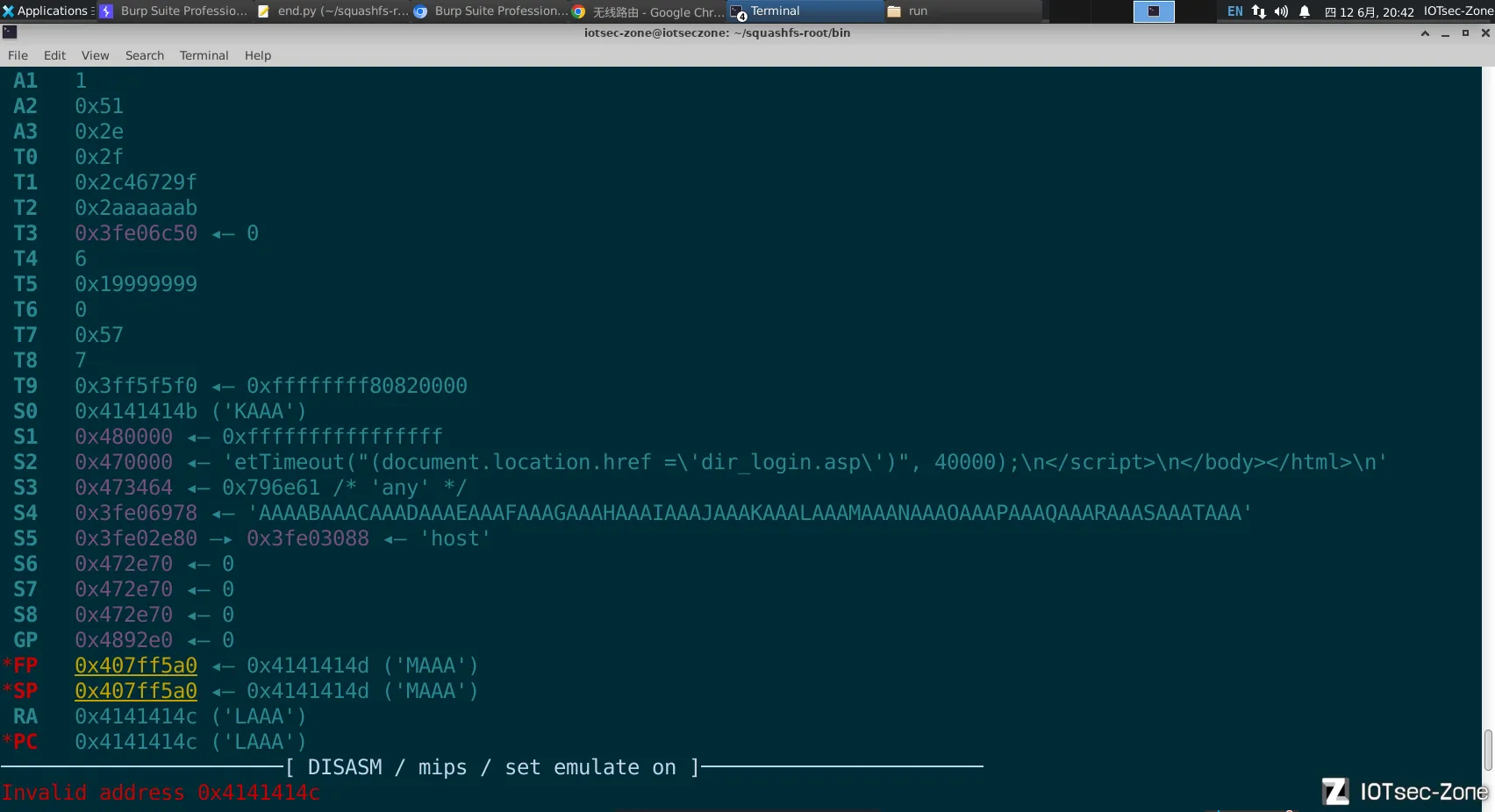The width and height of the screenshot is (1495, 812).
Task: Click the volume speaker tray icon
Action: 1281,11
